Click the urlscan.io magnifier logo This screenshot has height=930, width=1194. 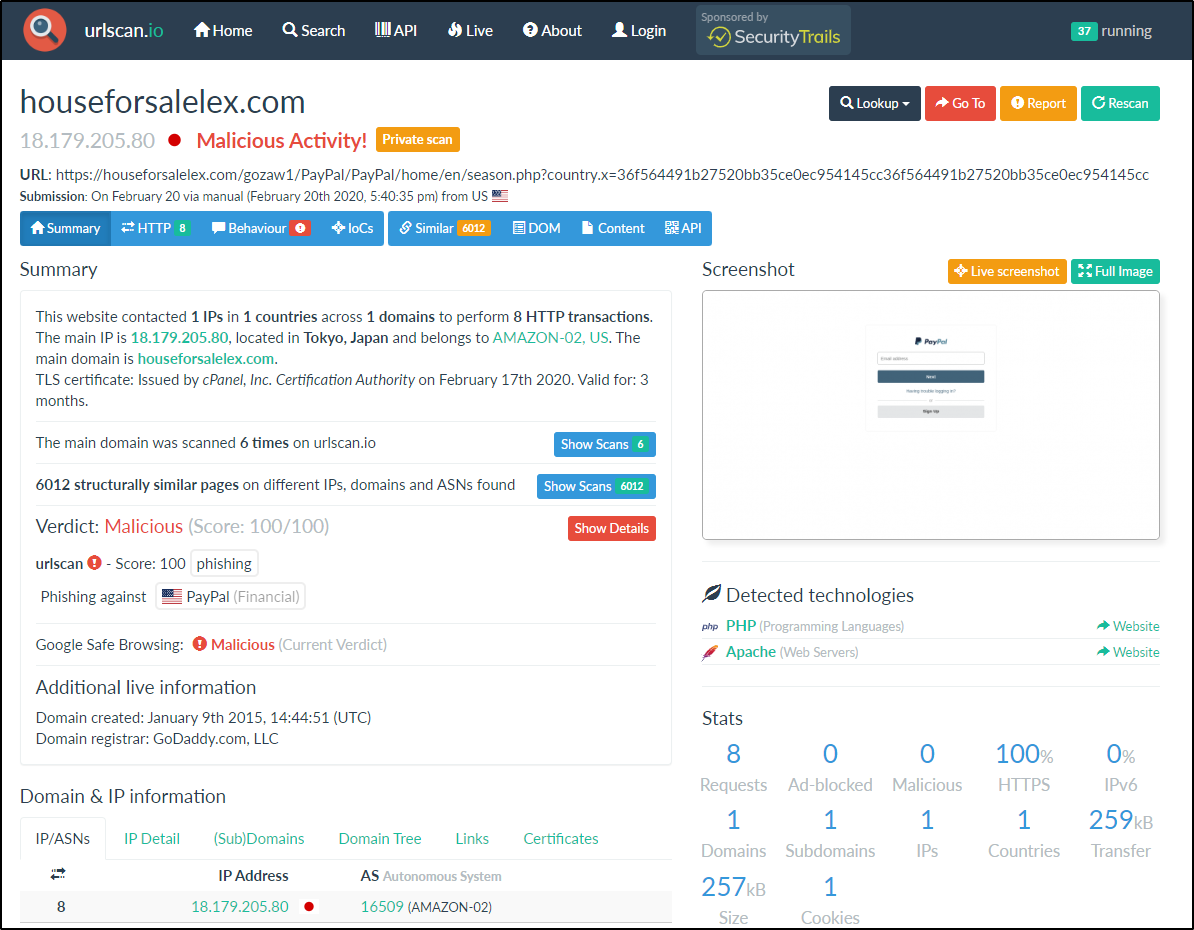pos(45,30)
